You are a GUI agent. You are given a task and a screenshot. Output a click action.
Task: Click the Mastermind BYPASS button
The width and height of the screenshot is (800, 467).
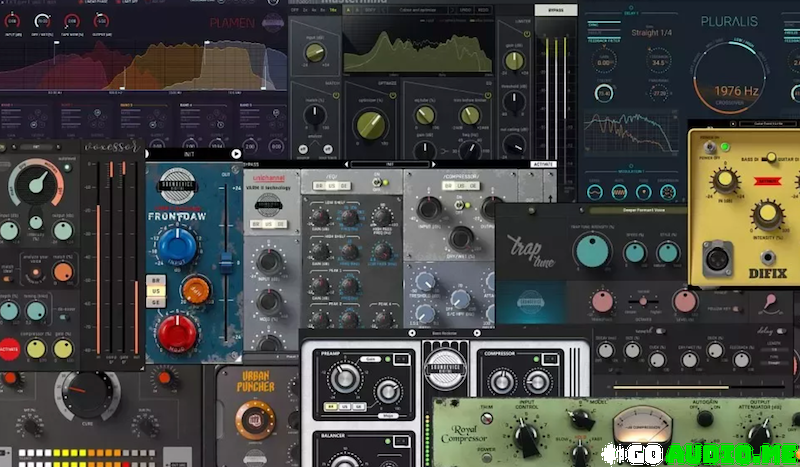(x=556, y=10)
